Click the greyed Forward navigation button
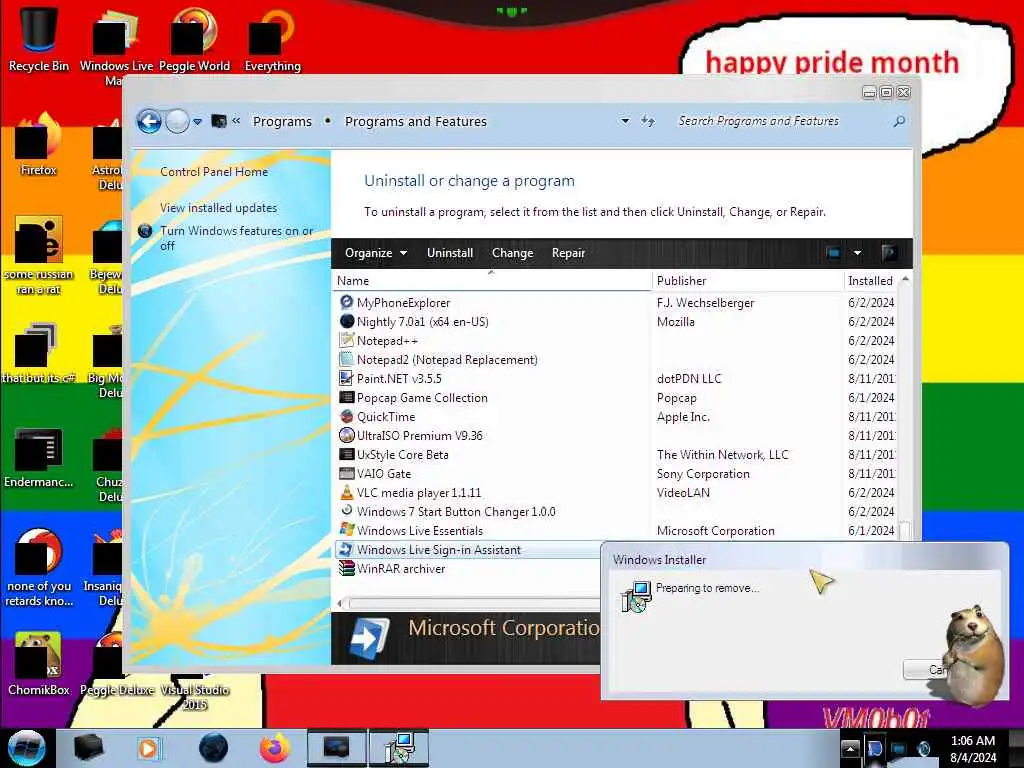This screenshot has height=768, width=1024. coord(177,121)
